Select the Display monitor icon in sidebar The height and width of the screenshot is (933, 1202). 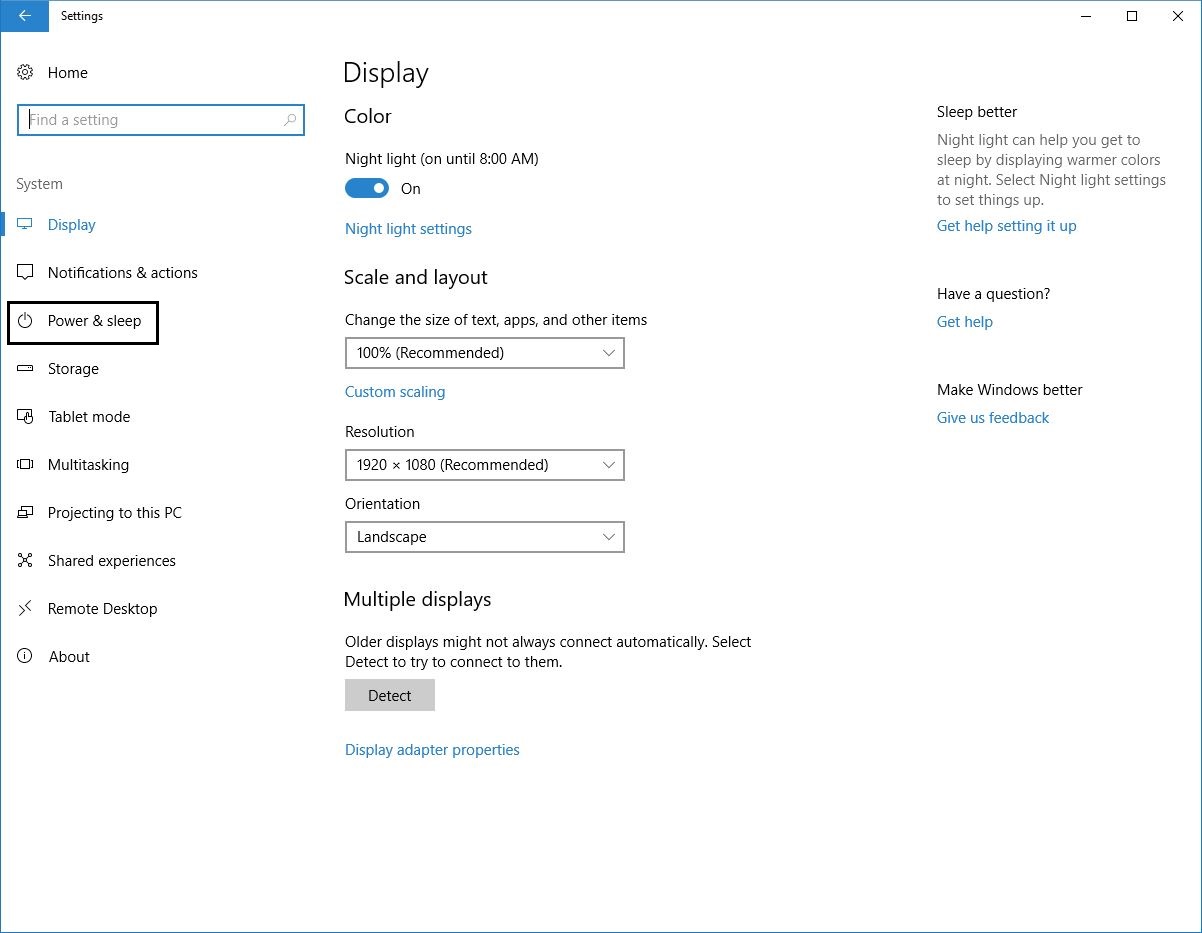tap(25, 224)
